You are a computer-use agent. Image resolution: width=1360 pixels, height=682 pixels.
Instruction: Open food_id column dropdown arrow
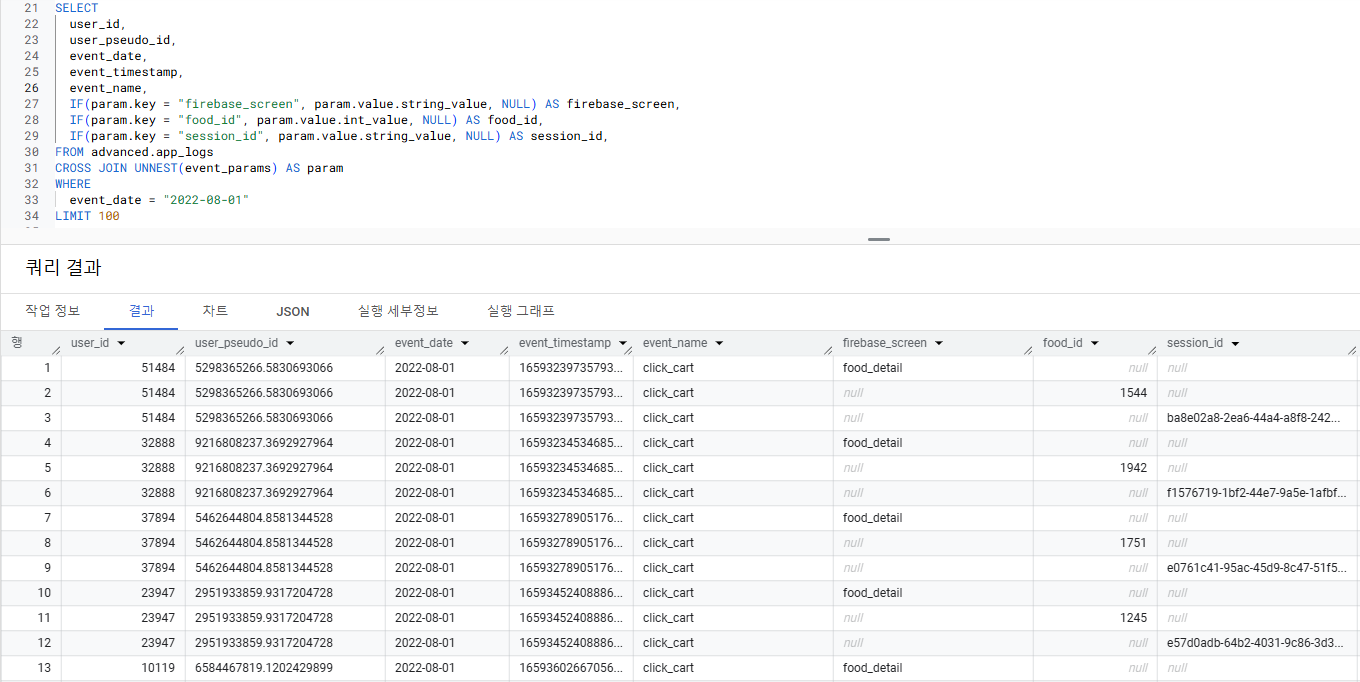coord(1095,343)
